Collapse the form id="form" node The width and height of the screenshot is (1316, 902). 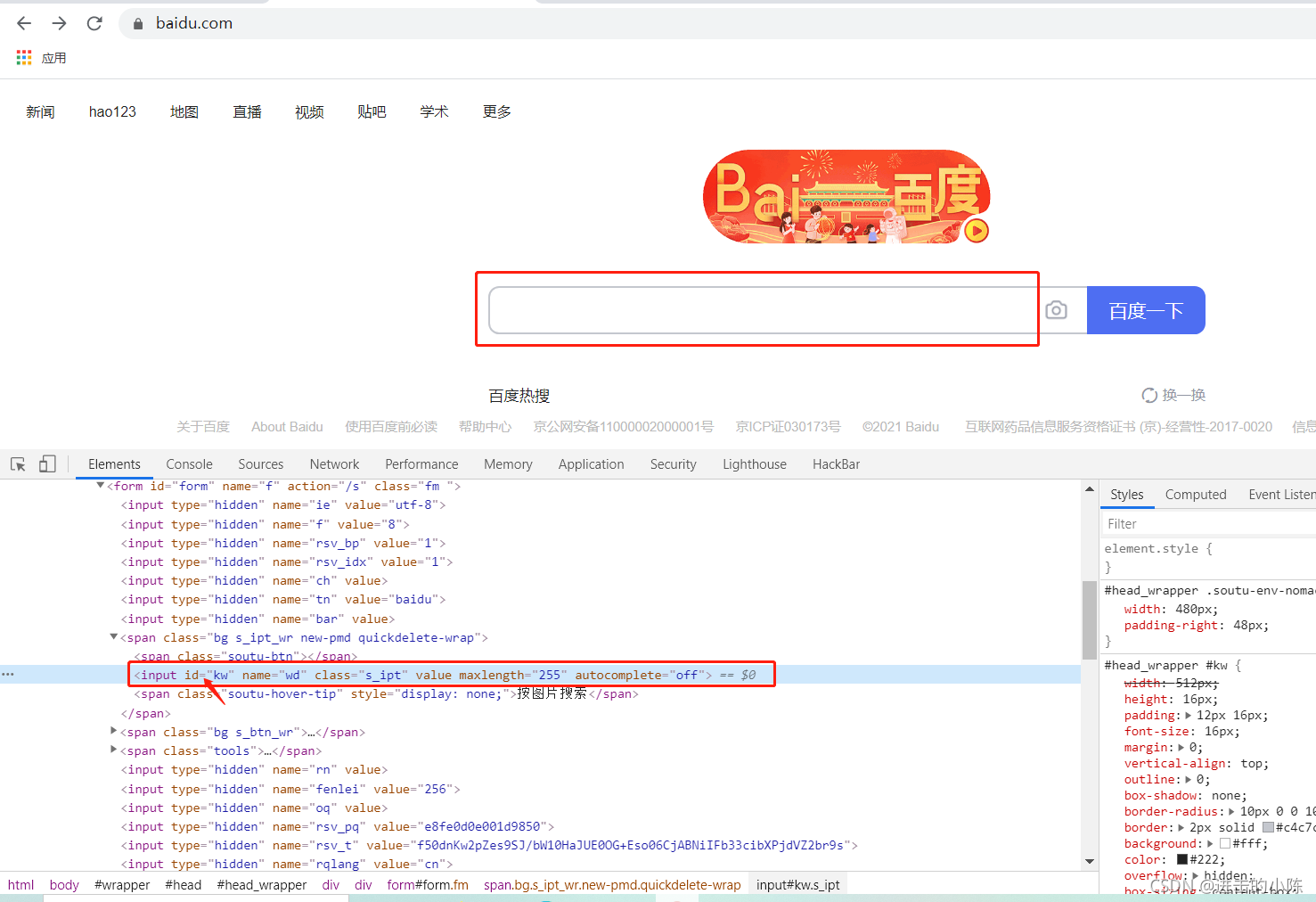pyautogui.click(x=100, y=485)
